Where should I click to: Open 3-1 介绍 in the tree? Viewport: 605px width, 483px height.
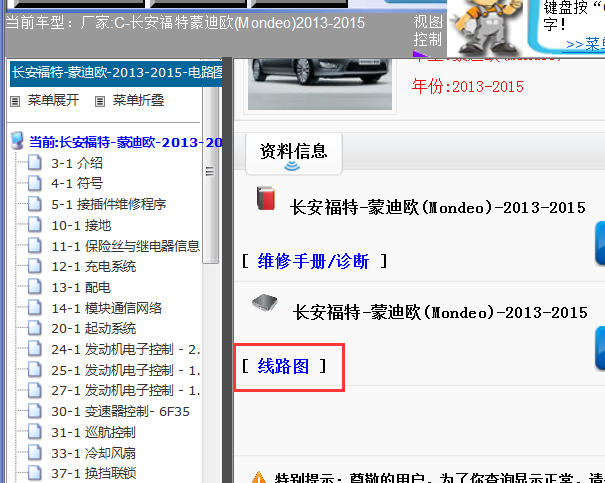[x=77, y=163]
